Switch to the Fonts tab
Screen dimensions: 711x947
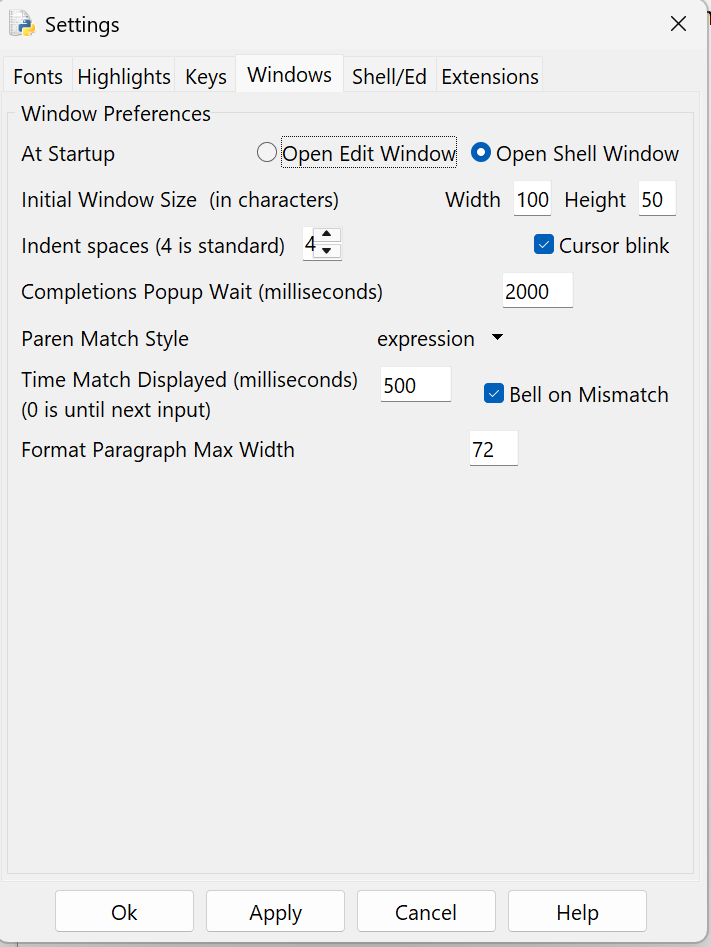coord(38,77)
